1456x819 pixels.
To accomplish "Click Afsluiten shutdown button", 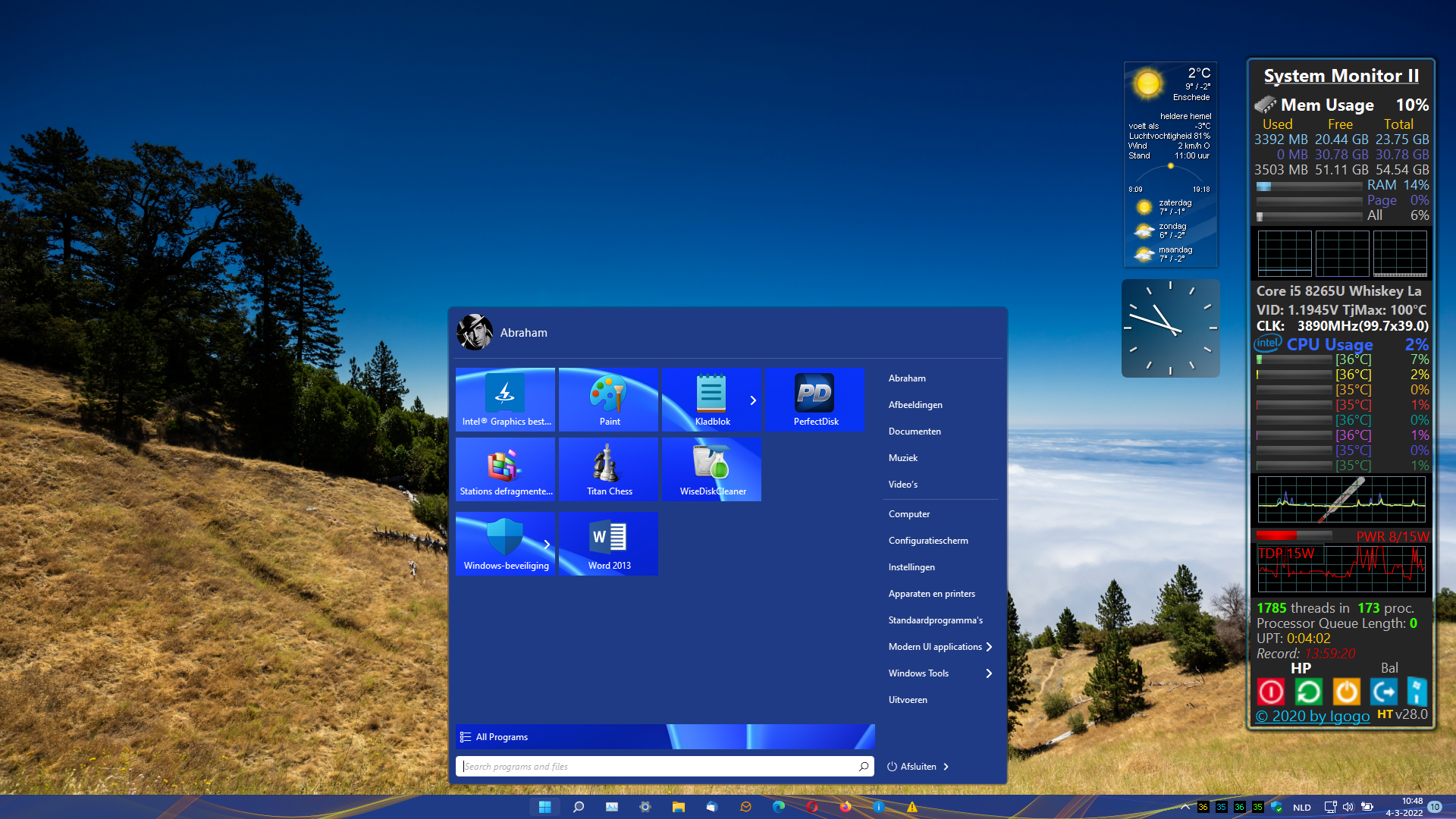I will [912, 767].
